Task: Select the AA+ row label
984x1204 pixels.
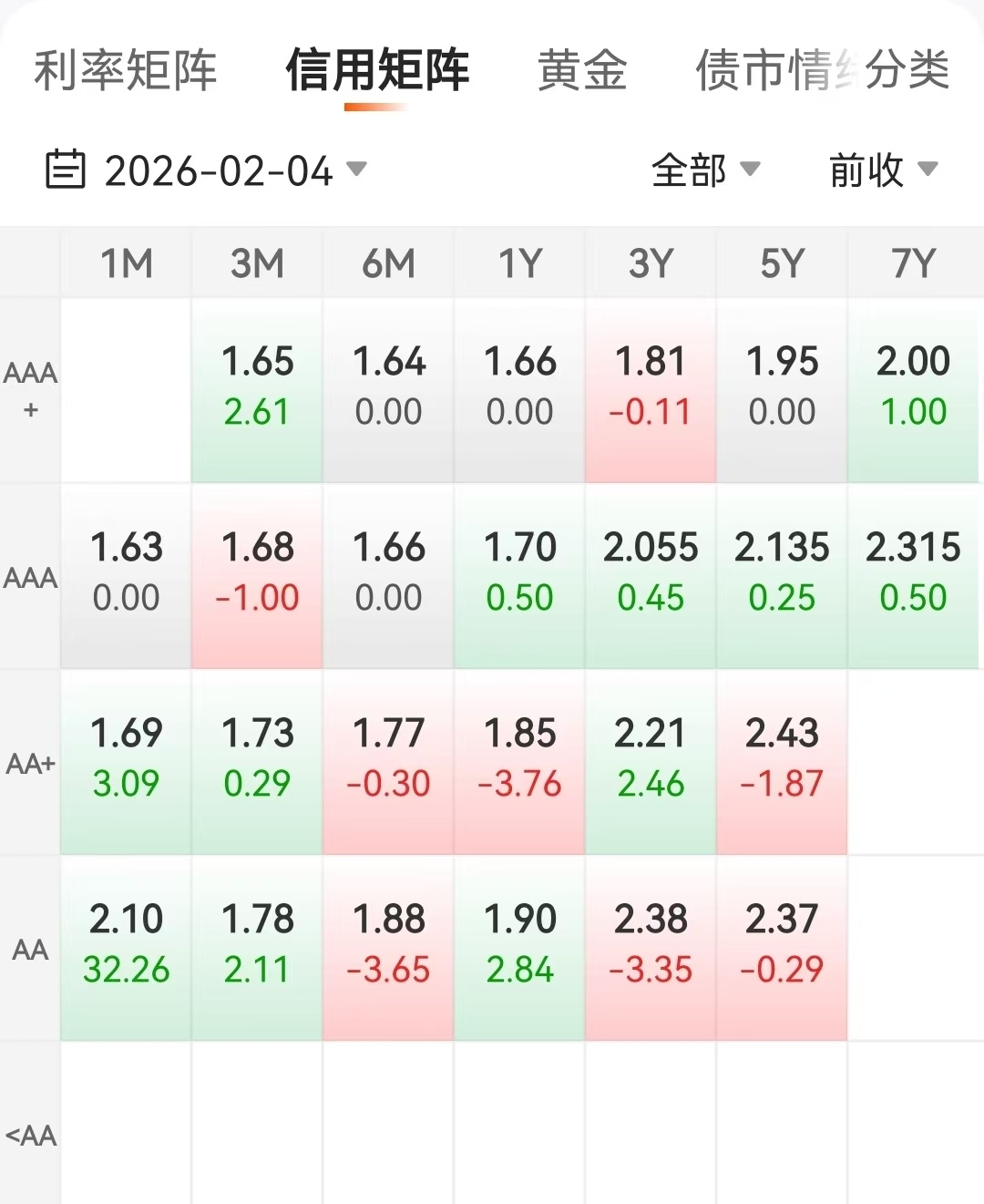Action: 30,764
